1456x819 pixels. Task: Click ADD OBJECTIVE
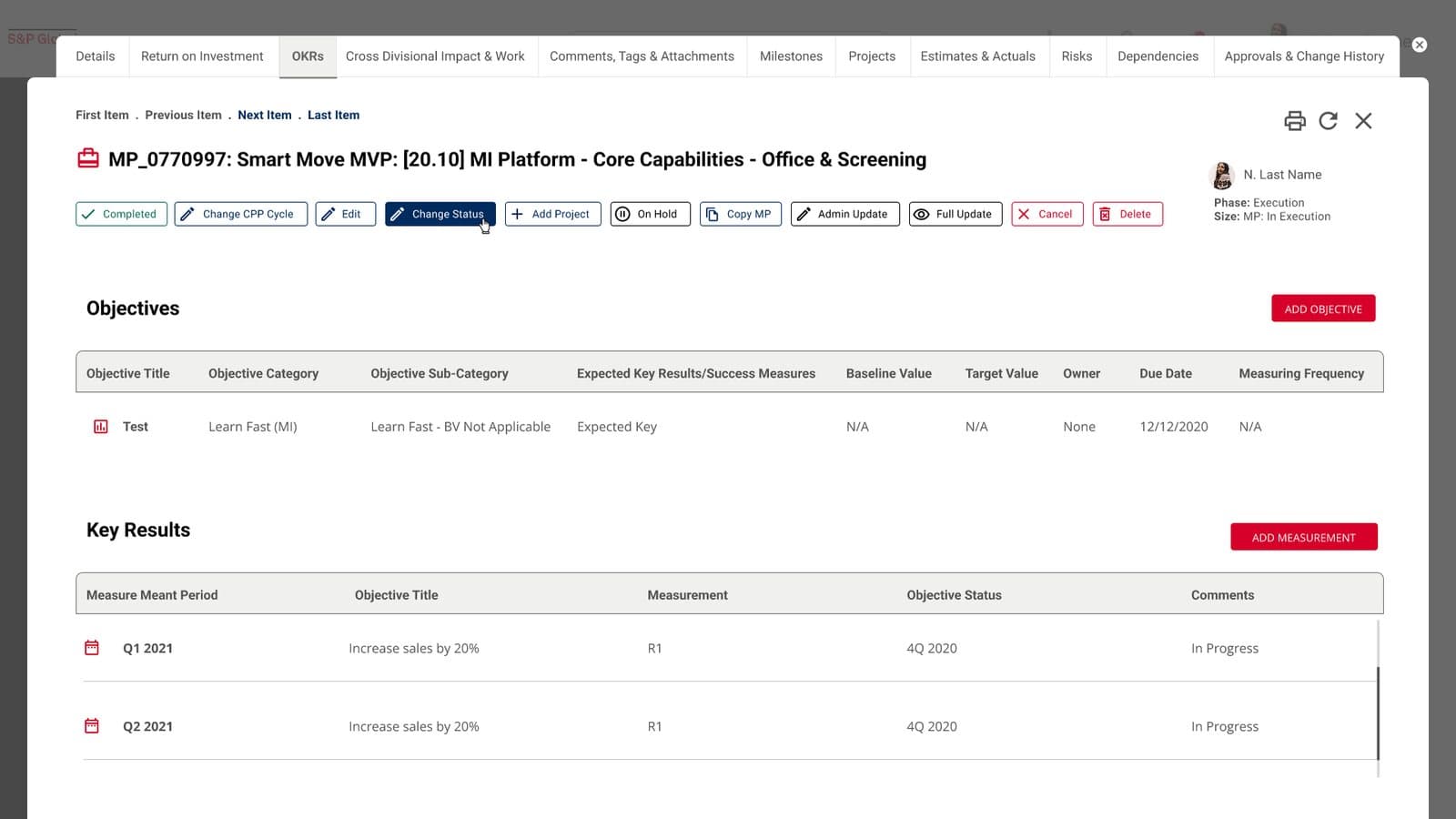pos(1323,308)
